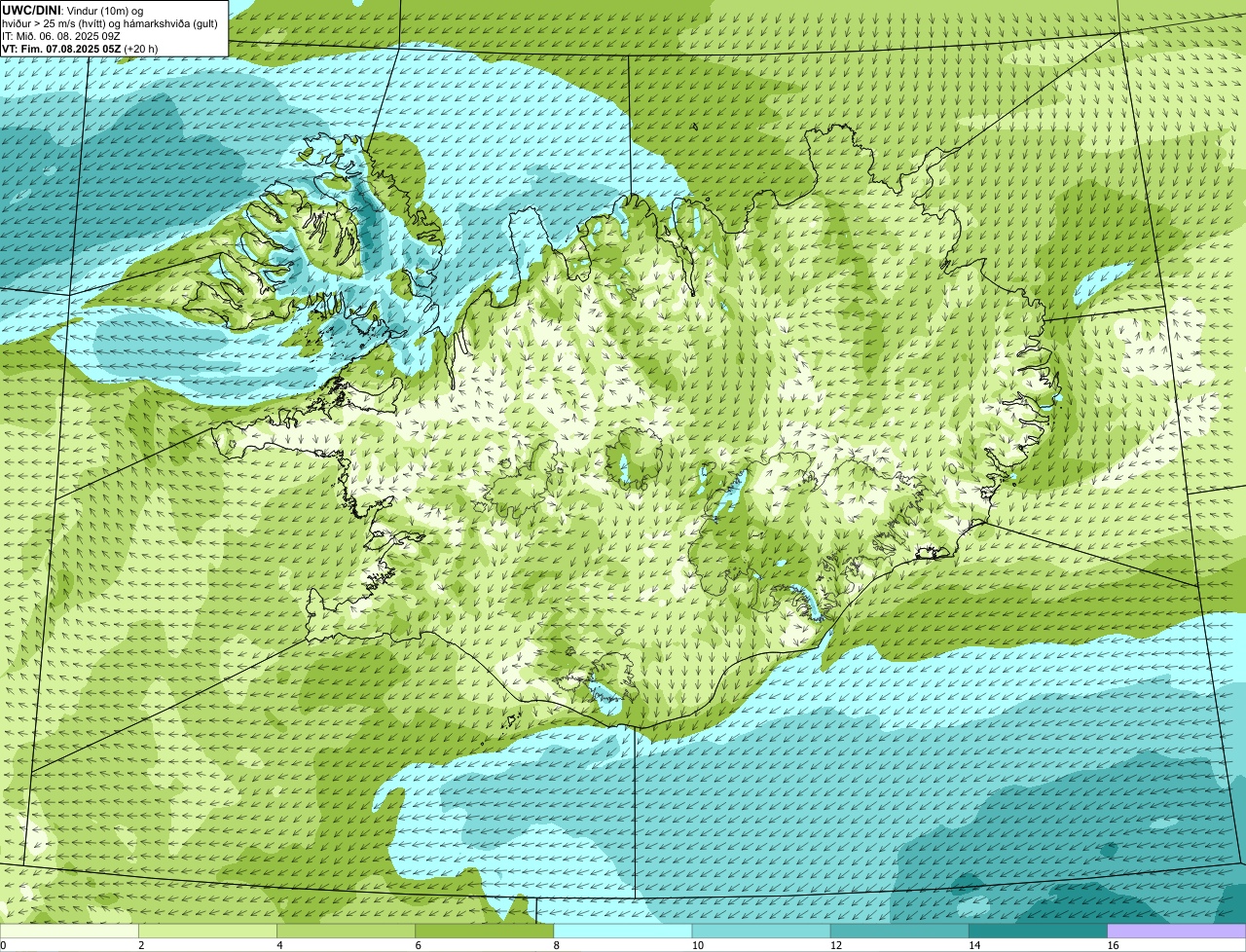Click the 'UWC/DINI: Vindur (10m) og' title line
Image resolution: width=1246 pixels, height=952 pixels.
click(x=73, y=10)
